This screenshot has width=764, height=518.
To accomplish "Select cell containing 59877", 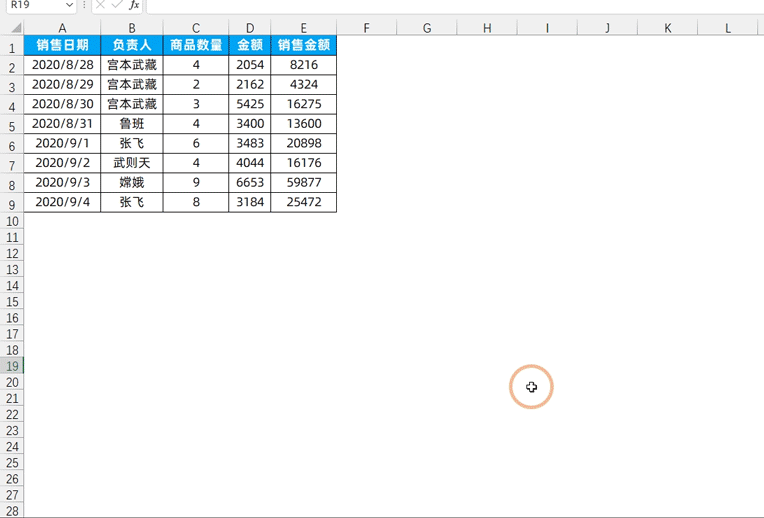I will [304, 182].
